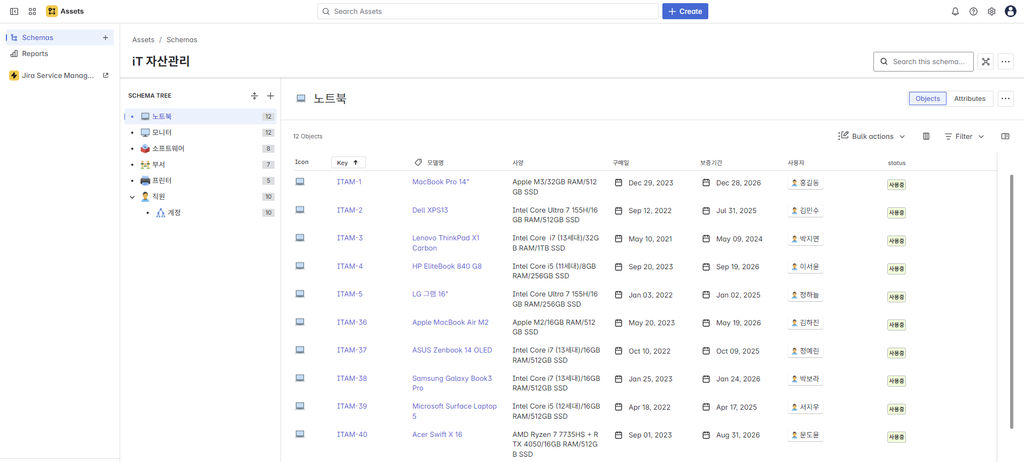Image resolution: width=1024 pixels, height=462 pixels.
Task: Toggle the side panel view icon
Action: coord(1005,137)
